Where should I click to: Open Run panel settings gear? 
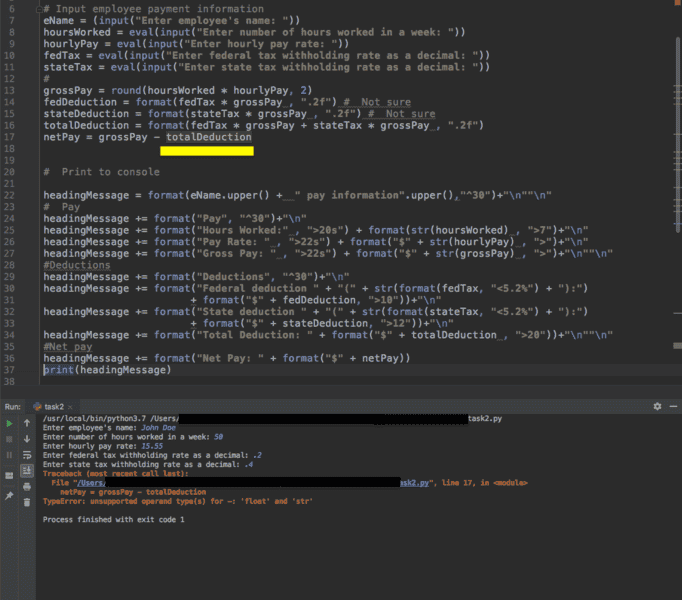pyautogui.click(x=657, y=407)
